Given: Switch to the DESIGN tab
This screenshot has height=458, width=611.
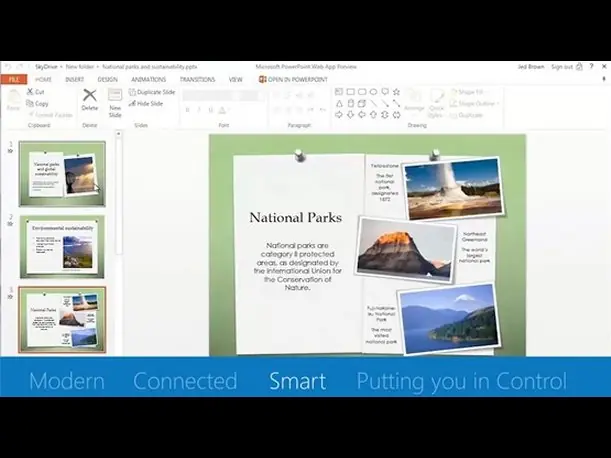Looking at the screenshot, I should [108, 79].
